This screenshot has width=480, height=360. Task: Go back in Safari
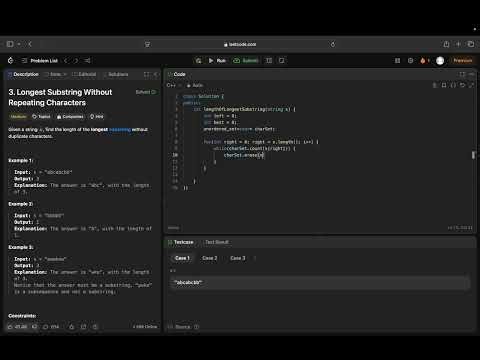[30, 44]
